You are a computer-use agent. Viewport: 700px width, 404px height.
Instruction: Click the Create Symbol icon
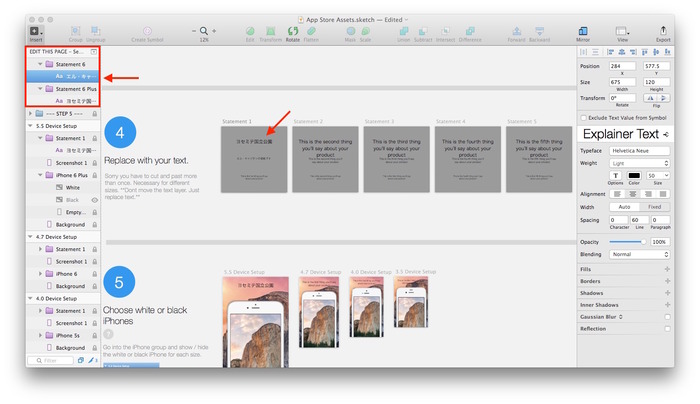coord(147,31)
